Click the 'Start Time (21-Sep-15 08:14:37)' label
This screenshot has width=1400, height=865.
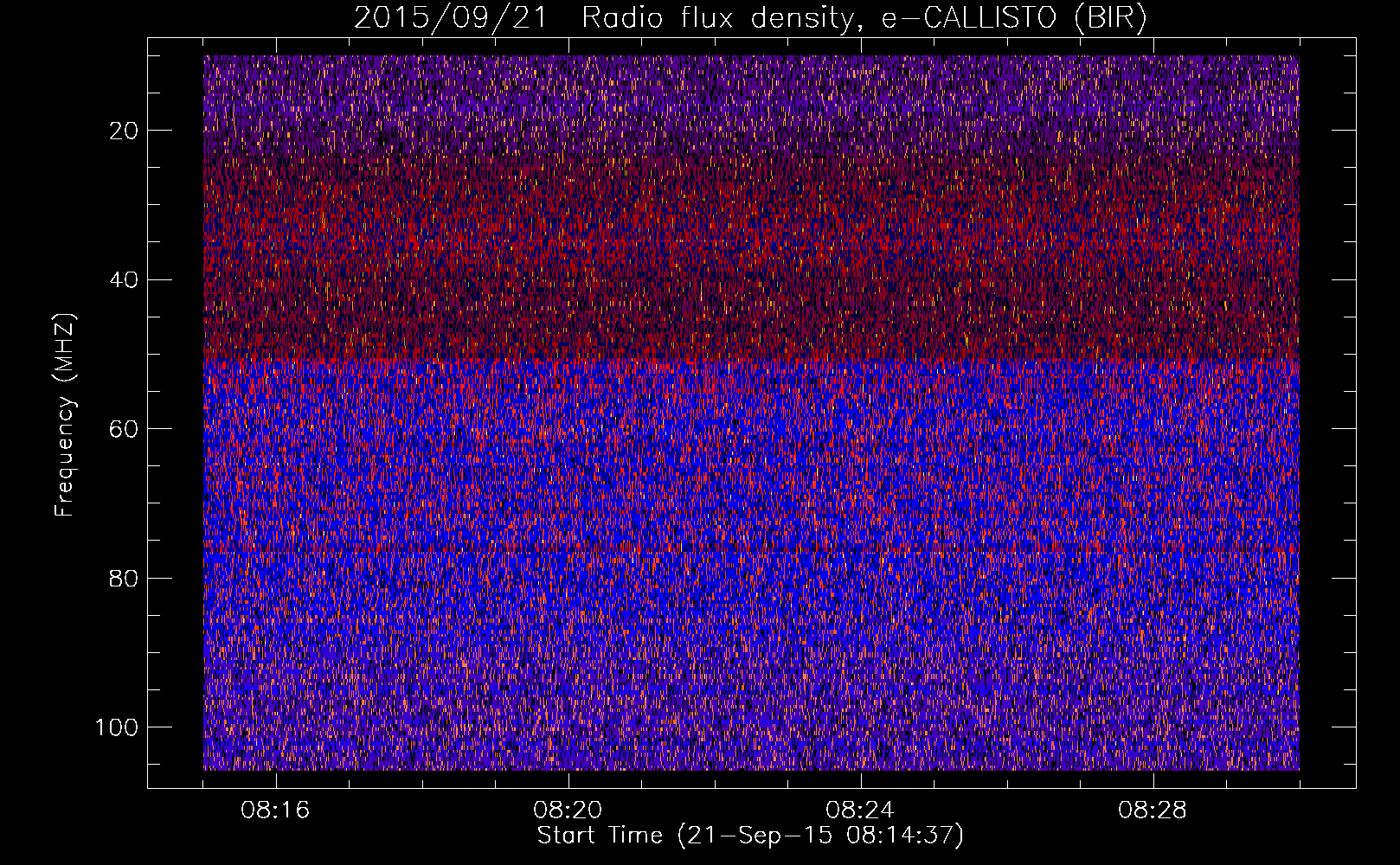point(750,836)
